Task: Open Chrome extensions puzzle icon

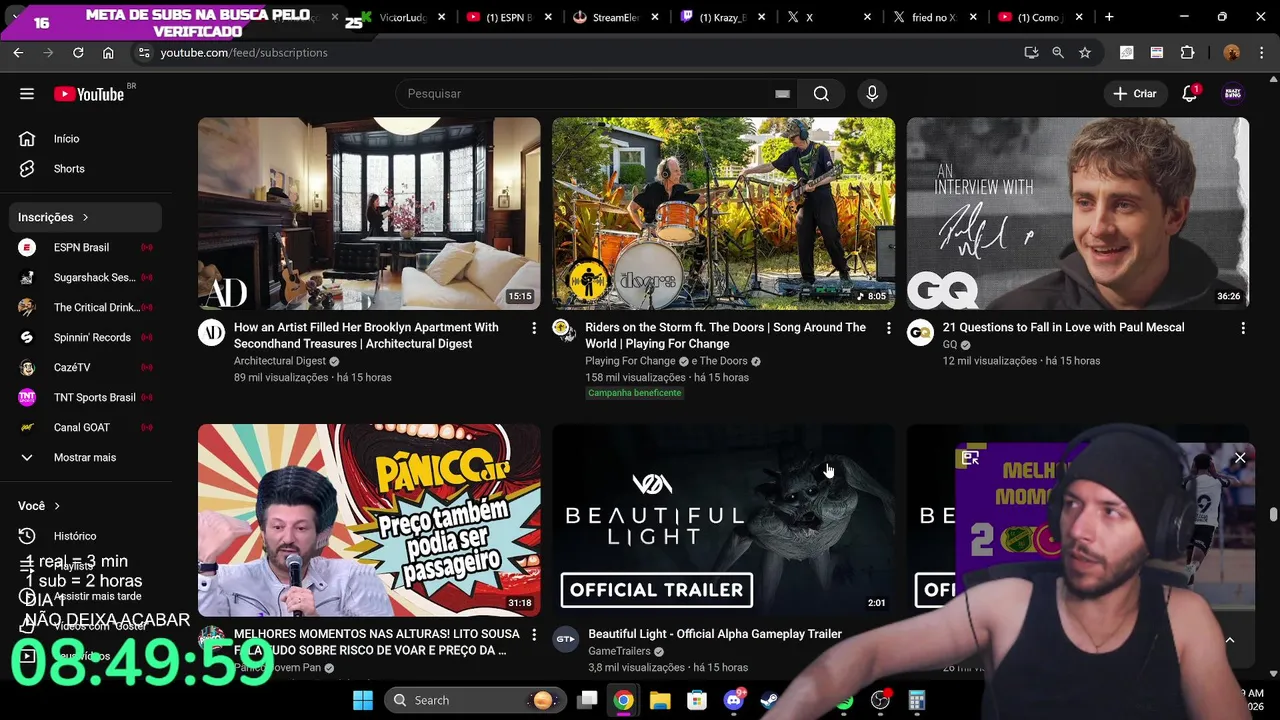Action: point(1188,53)
